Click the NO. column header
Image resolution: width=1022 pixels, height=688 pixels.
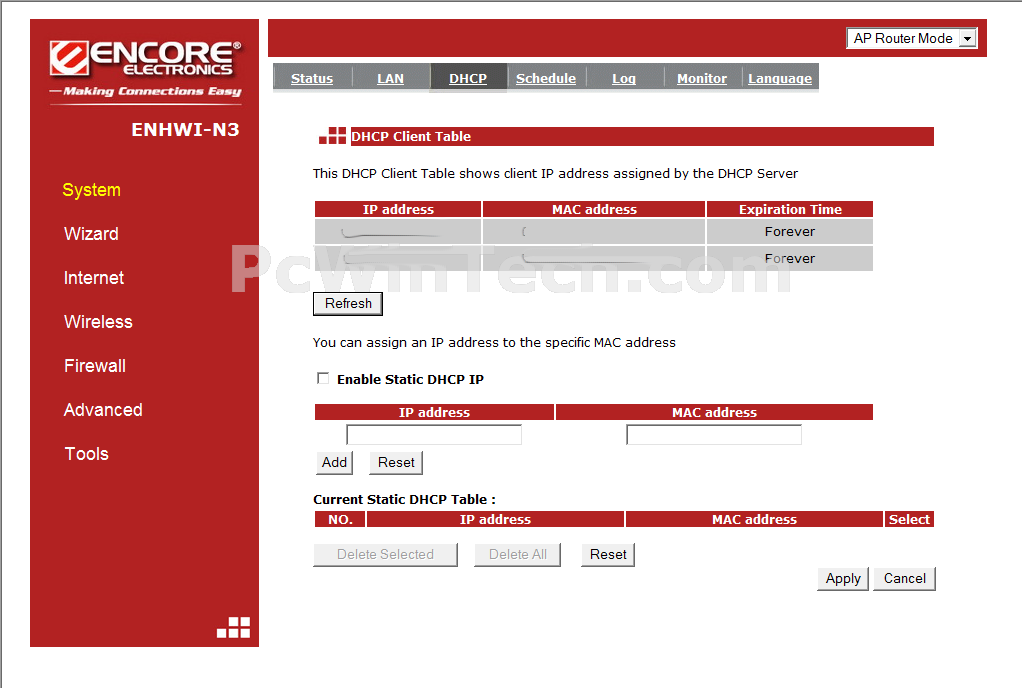tap(340, 519)
